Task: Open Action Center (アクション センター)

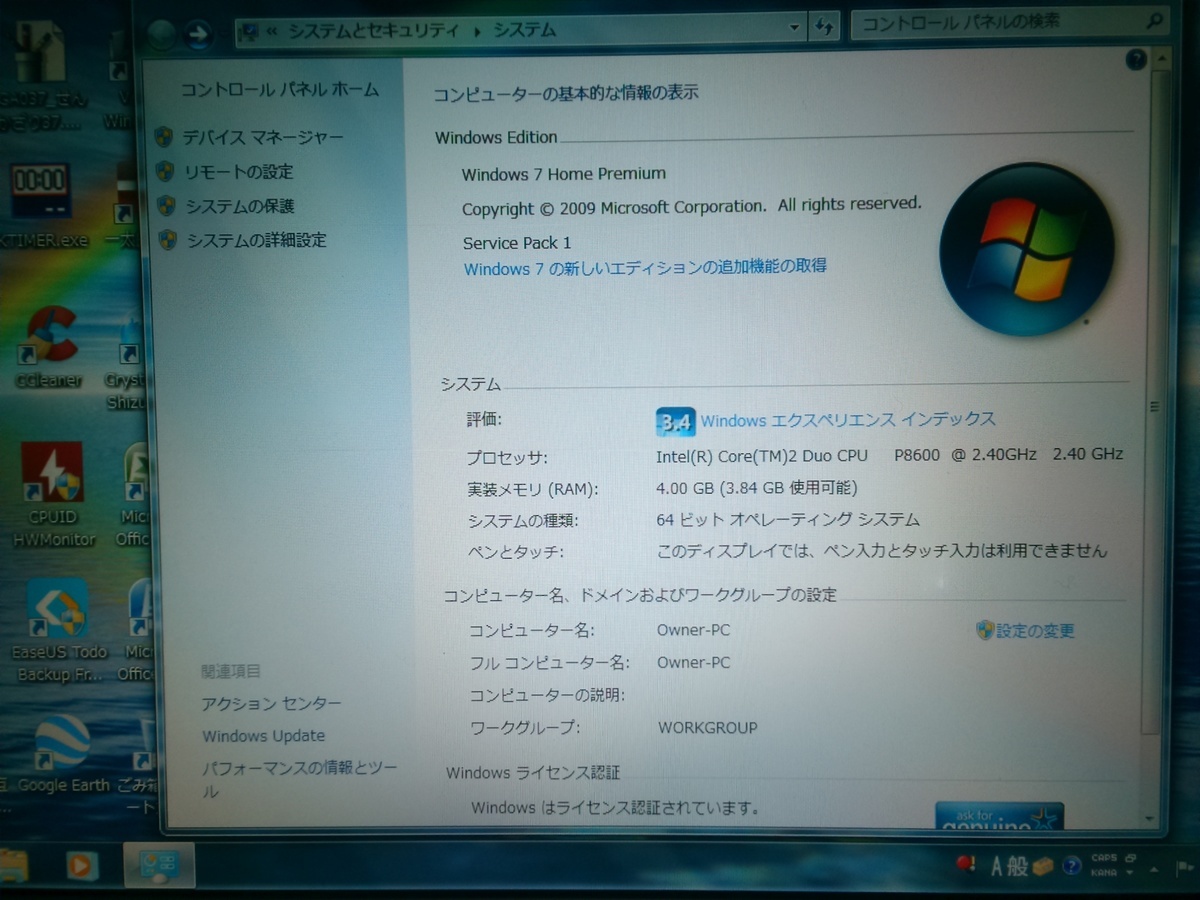Action: tap(271, 704)
